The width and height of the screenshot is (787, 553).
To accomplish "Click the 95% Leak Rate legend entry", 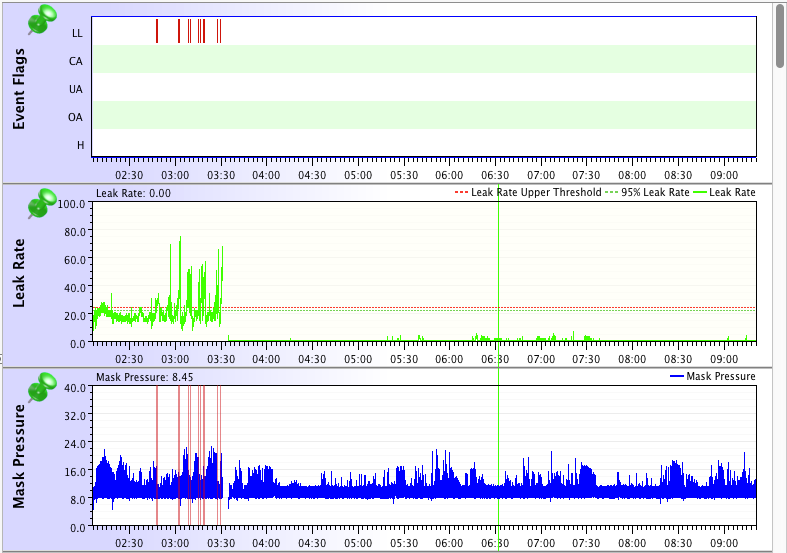I will (x=647, y=192).
